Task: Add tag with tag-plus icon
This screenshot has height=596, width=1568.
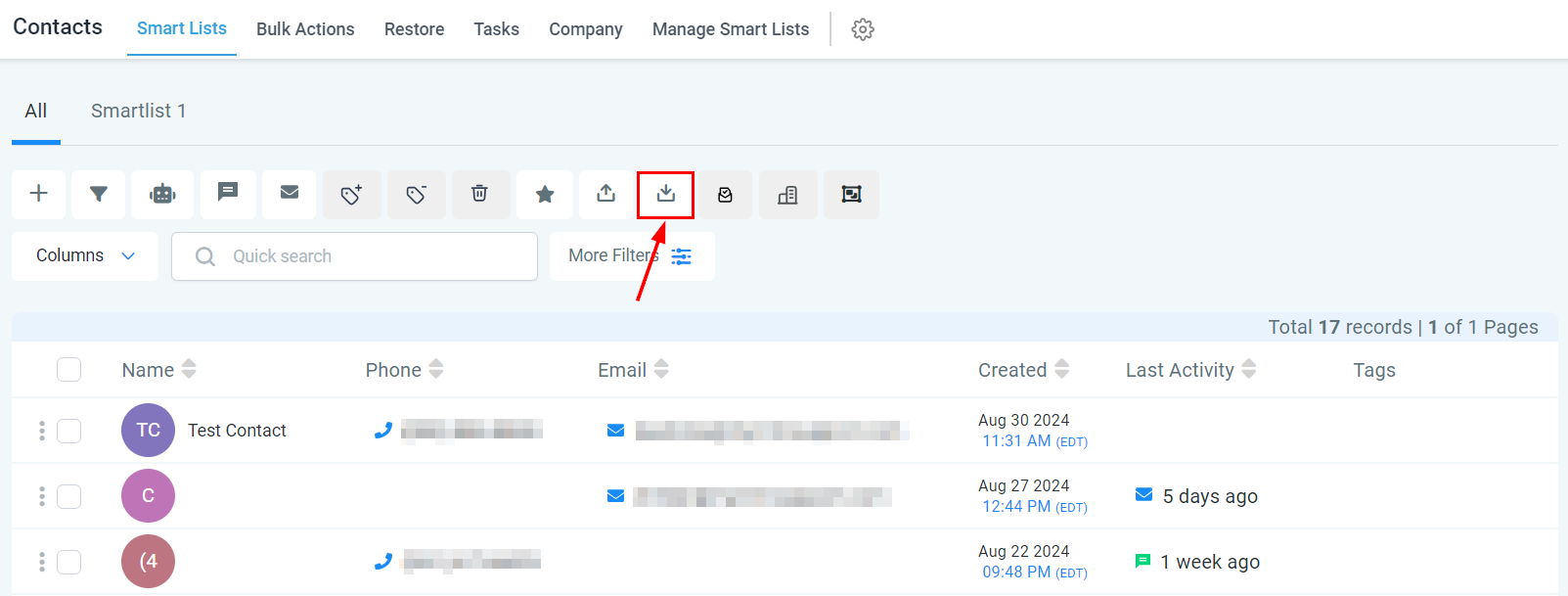Action: coord(352,194)
